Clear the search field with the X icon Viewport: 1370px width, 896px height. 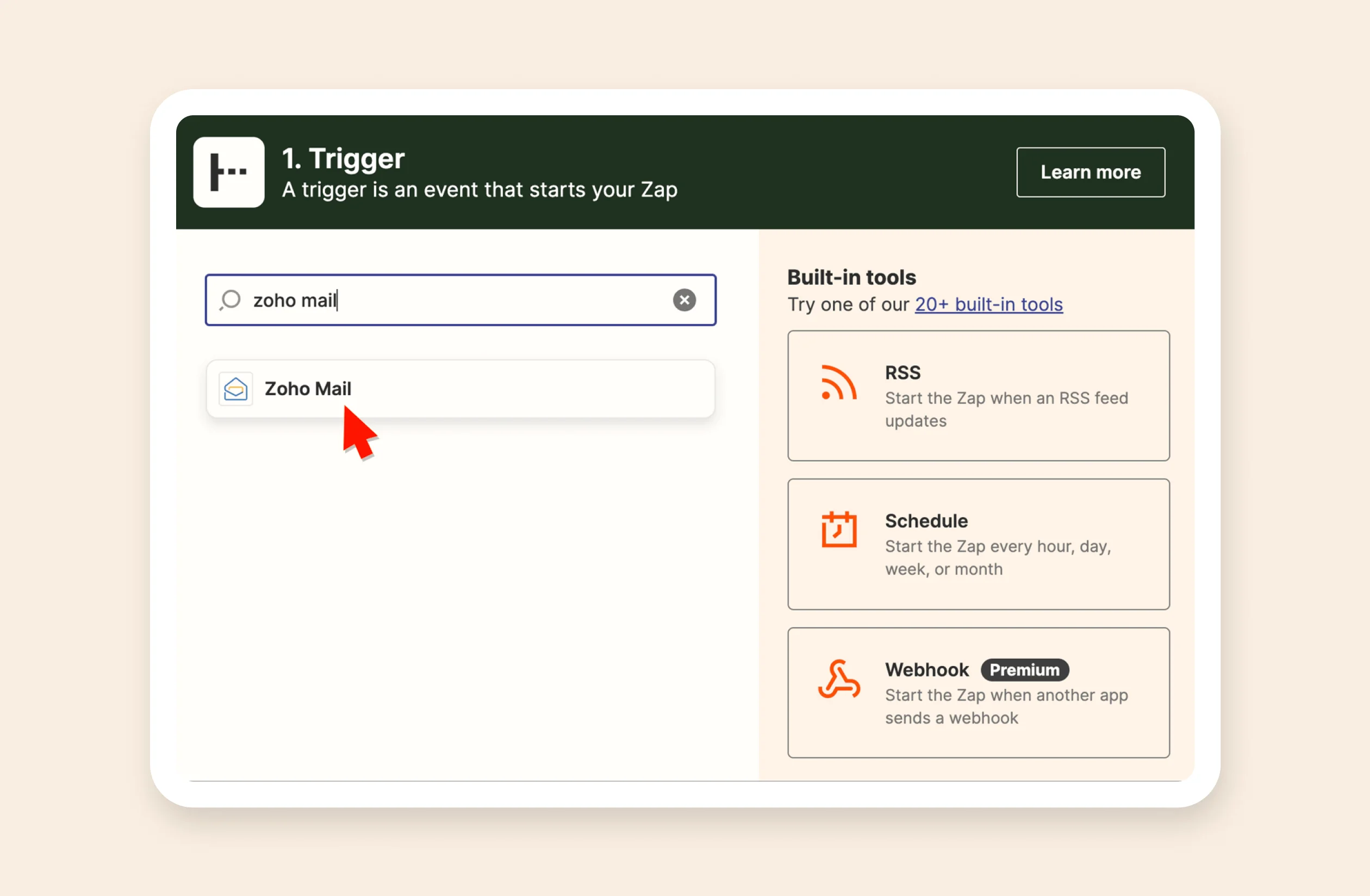(684, 300)
